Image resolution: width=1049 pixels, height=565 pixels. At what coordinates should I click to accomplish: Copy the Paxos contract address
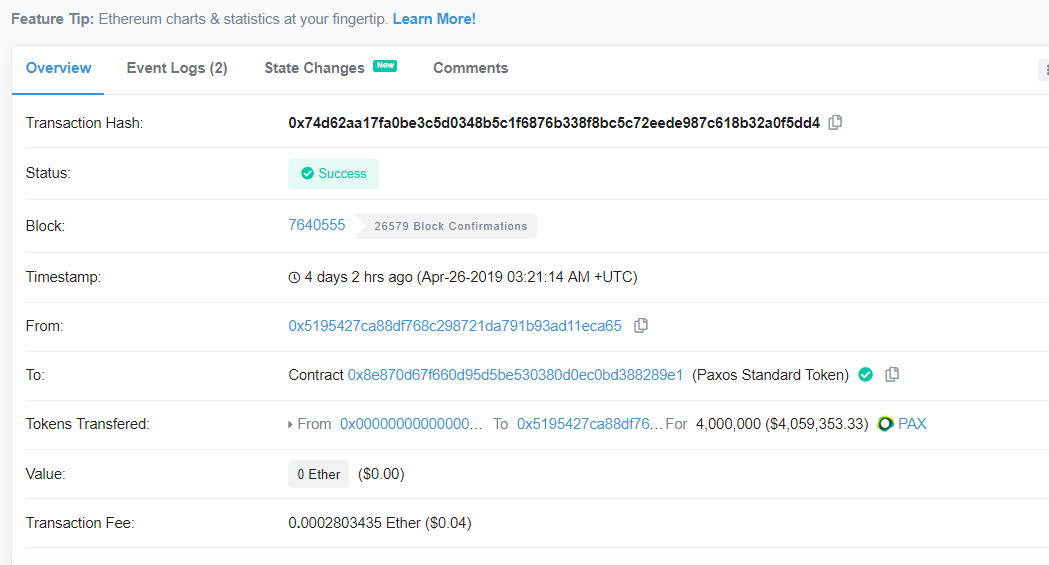(892, 375)
